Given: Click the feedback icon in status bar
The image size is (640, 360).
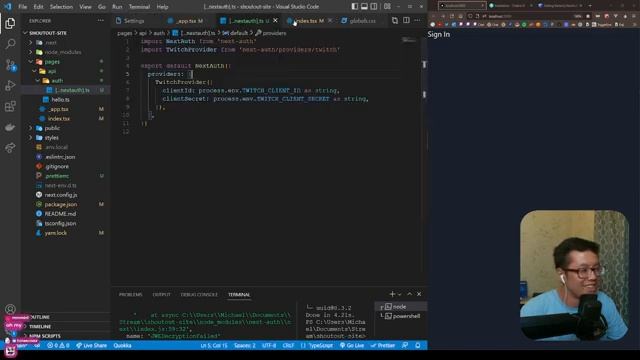Looking at the screenshot, I should coord(405,345).
